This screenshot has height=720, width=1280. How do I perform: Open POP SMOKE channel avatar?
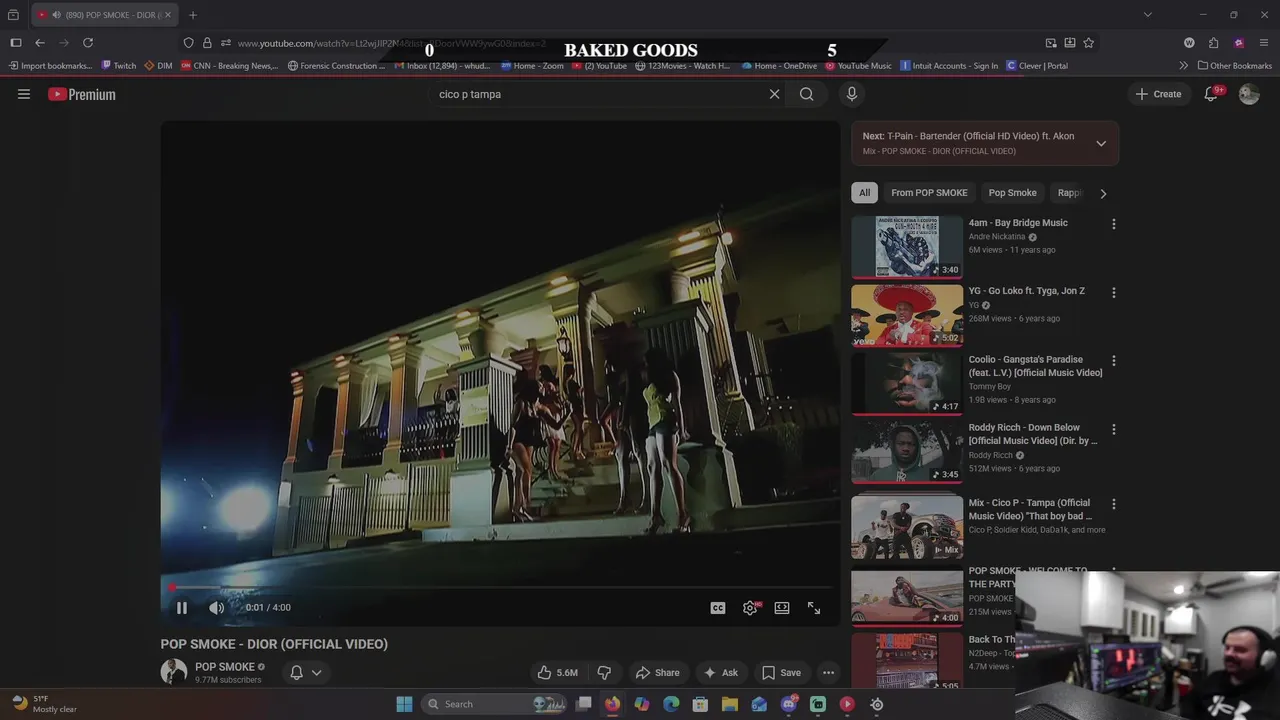pyautogui.click(x=174, y=672)
